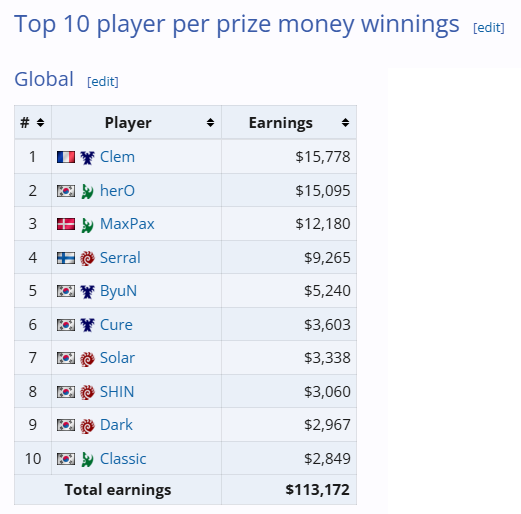Open Cure's player profile link
The height and width of the screenshot is (514, 521).
116,325
